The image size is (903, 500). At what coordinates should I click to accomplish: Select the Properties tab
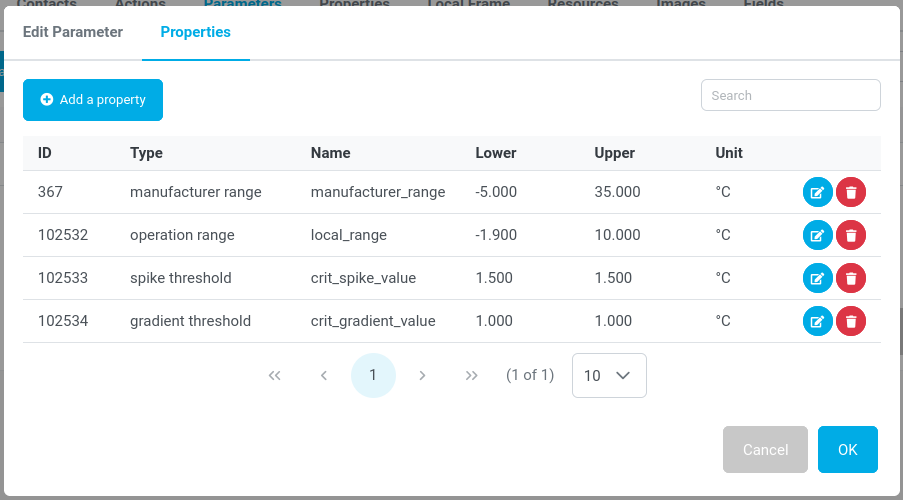point(196,32)
